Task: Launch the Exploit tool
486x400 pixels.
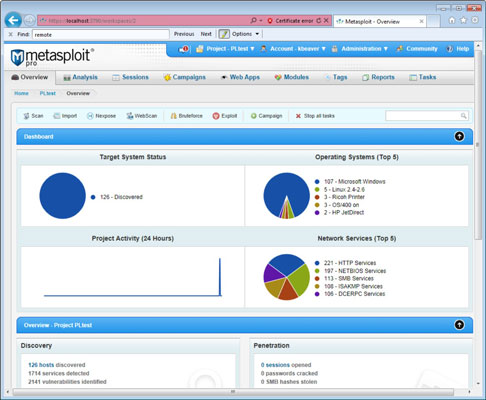Action: (x=225, y=116)
